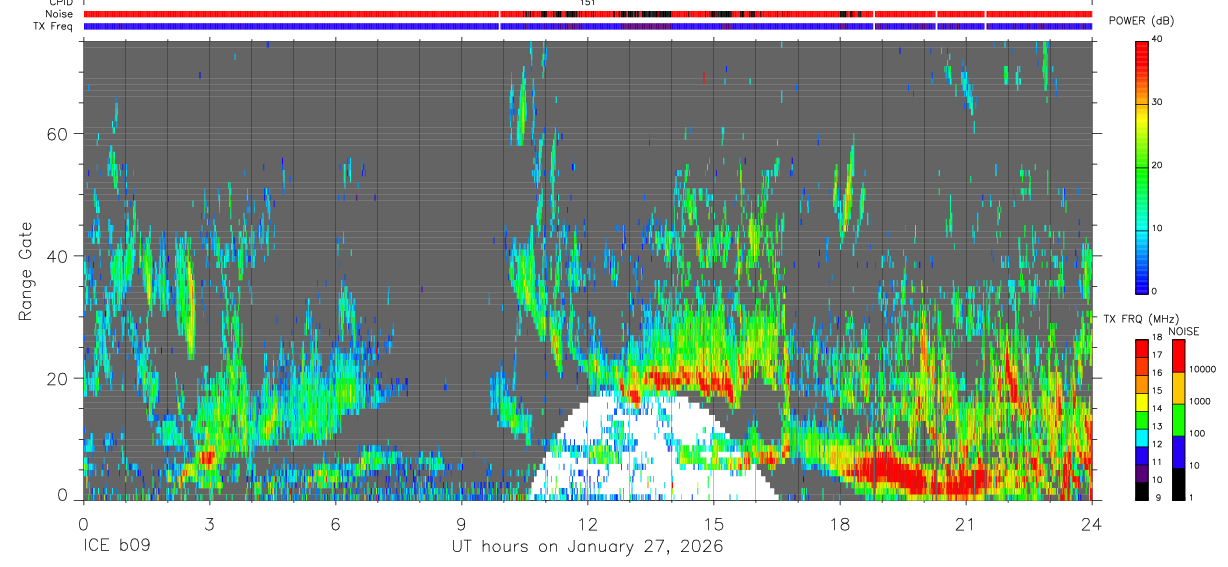Click the "UT hours on January 27, 2026" label

click(587, 547)
